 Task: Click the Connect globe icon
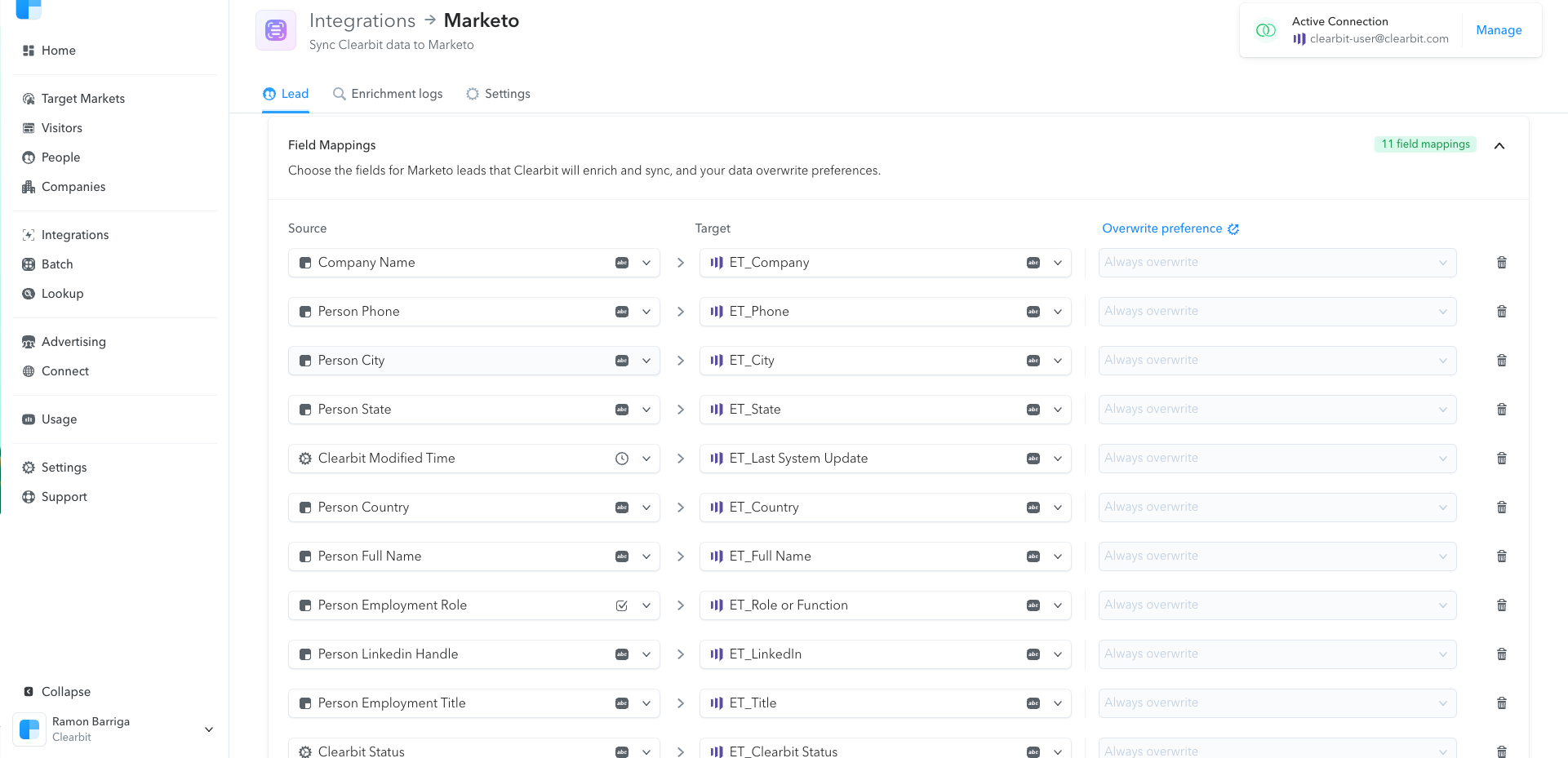coord(29,371)
